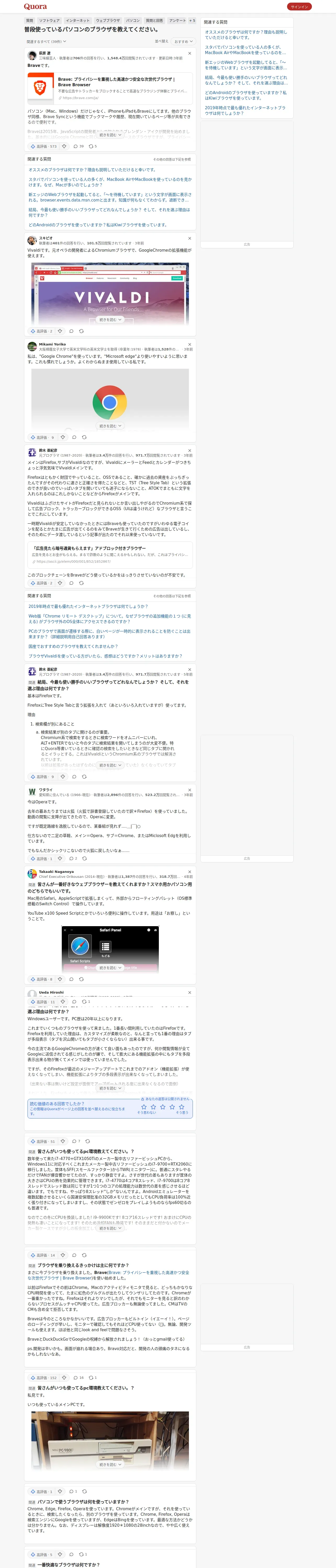Click the red サインイン button
Viewport: 336px width, 1568px height.
pos(299,7)
